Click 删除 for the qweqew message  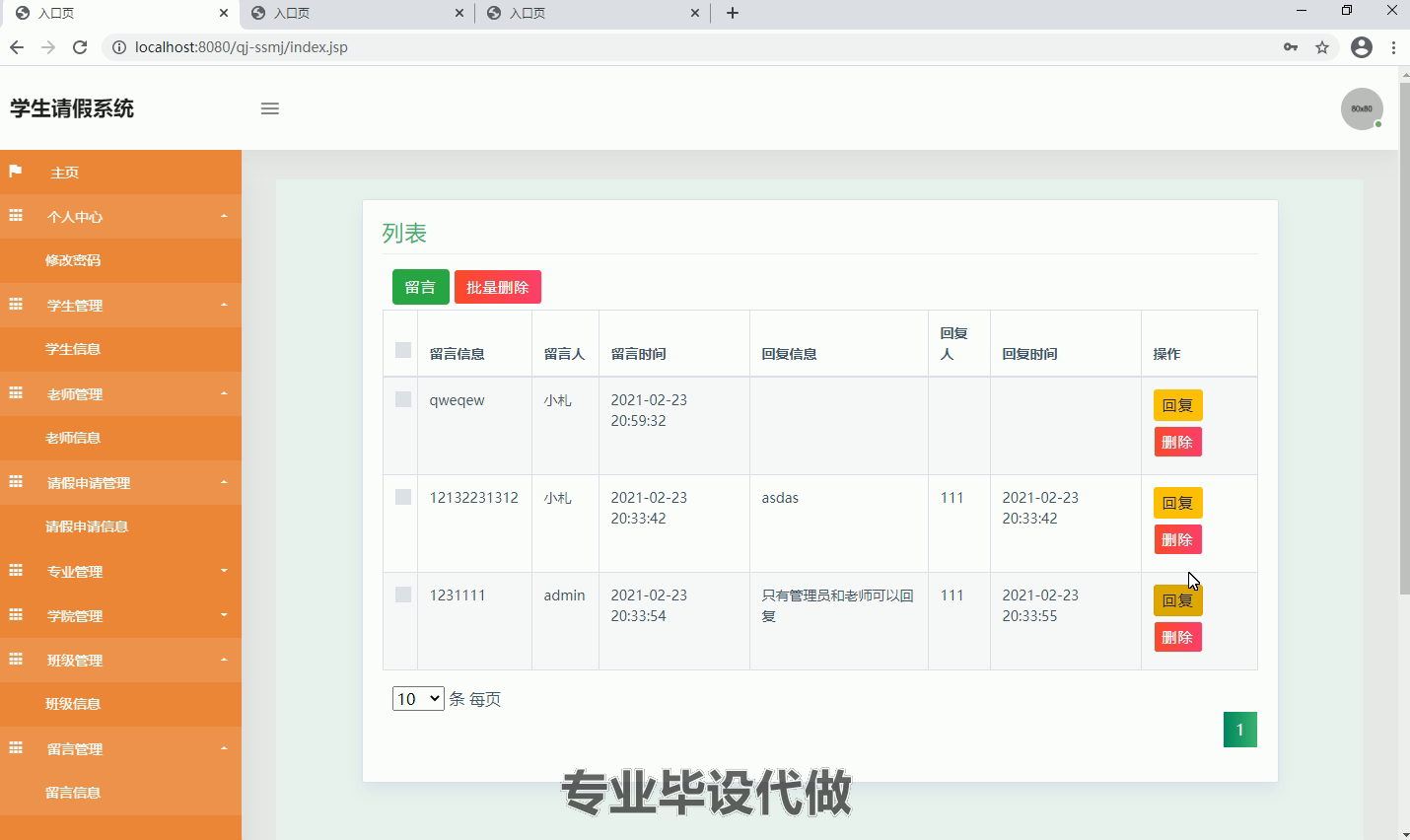[1178, 442]
